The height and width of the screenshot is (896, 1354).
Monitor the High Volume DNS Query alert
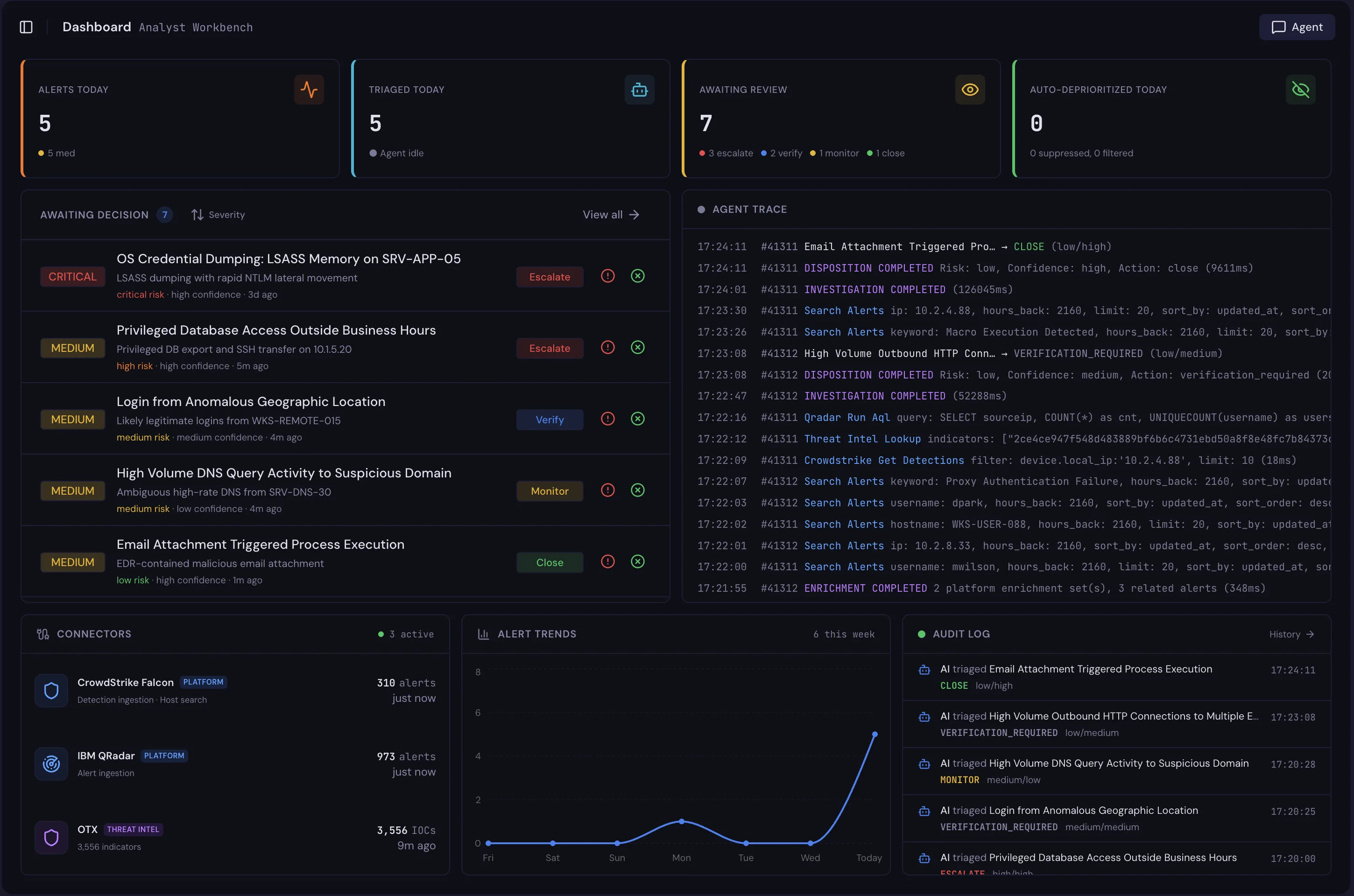pyautogui.click(x=549, y=491)
